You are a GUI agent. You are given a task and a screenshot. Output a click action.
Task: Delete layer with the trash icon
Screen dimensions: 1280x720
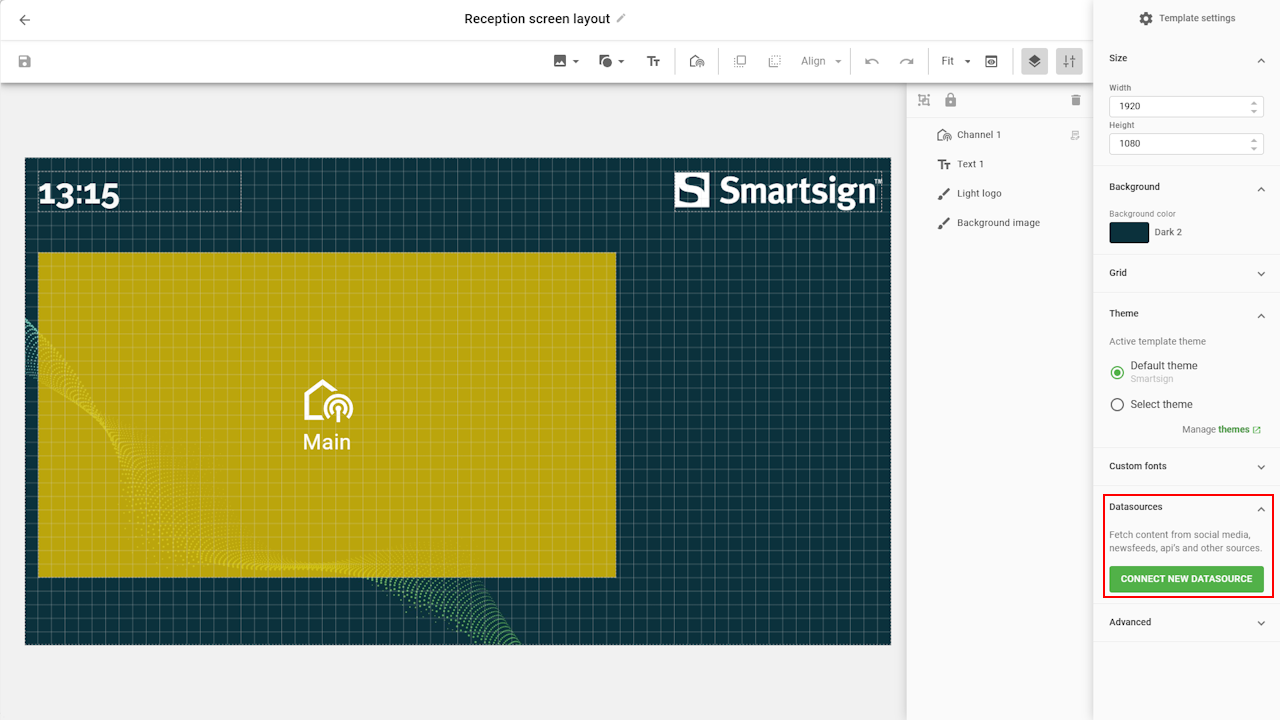(1076, 100)
